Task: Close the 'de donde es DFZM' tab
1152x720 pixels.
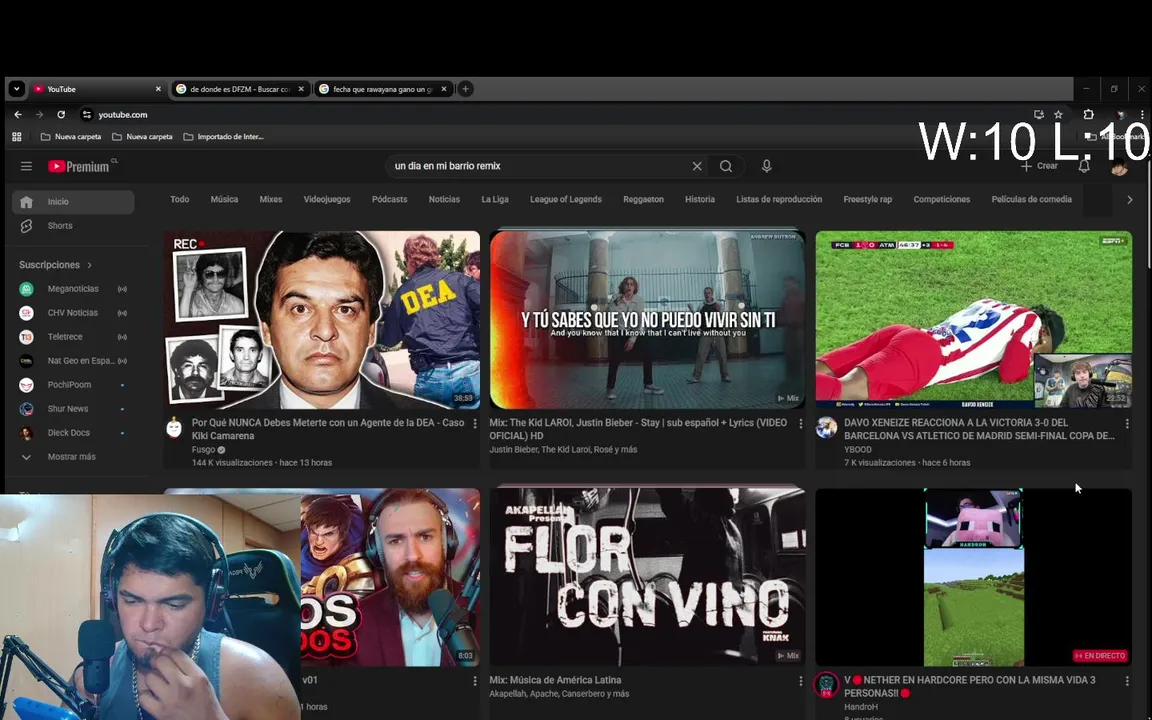Action: [300, 89]
